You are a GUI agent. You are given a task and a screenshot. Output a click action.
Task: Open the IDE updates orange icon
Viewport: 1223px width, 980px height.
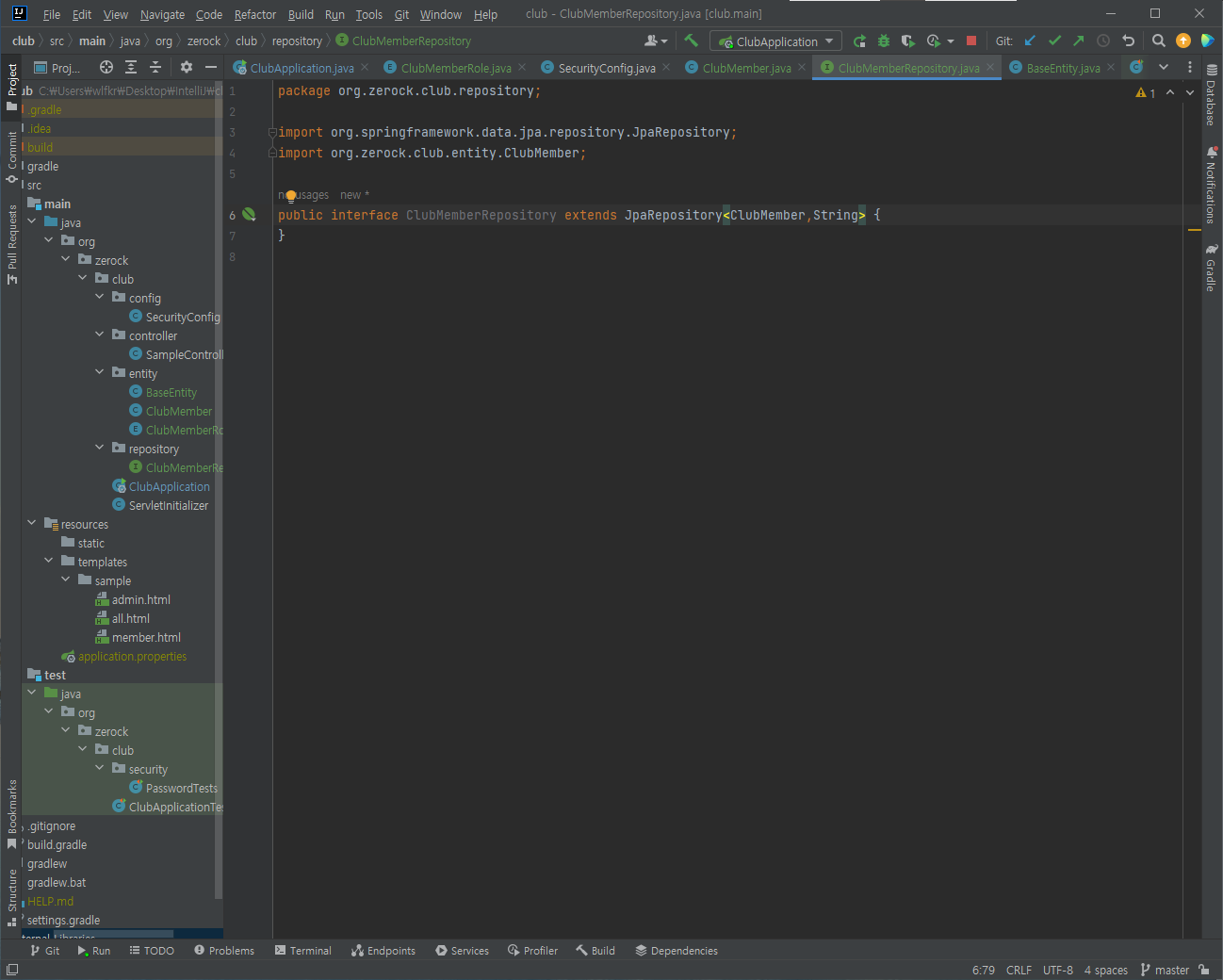[x=1183, y=41]
